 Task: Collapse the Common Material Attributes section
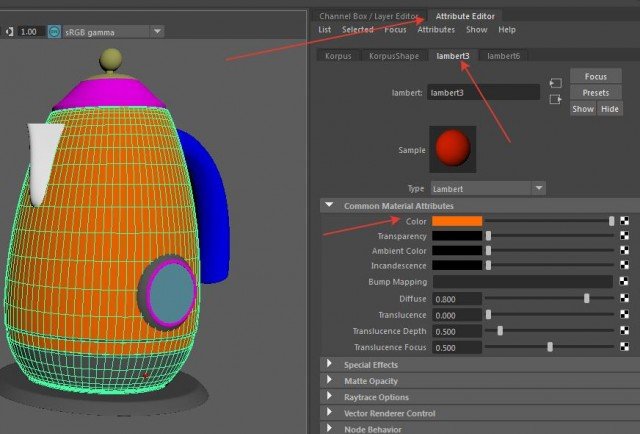point(330,206)
